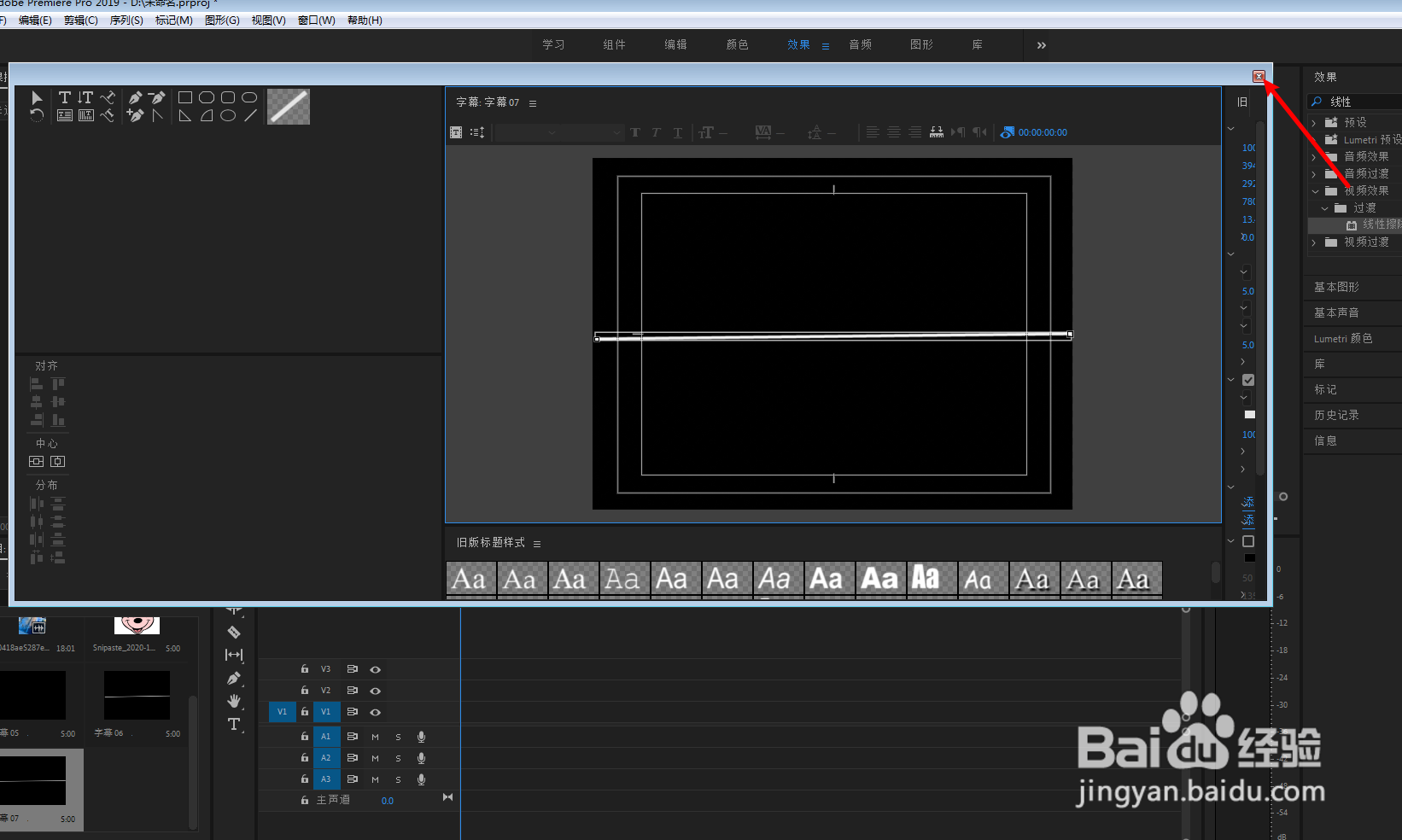Viewport: 1402px width, 840px height.
Task: Open the Lumetri 颜色 panel
Action: pos(1343,338)
